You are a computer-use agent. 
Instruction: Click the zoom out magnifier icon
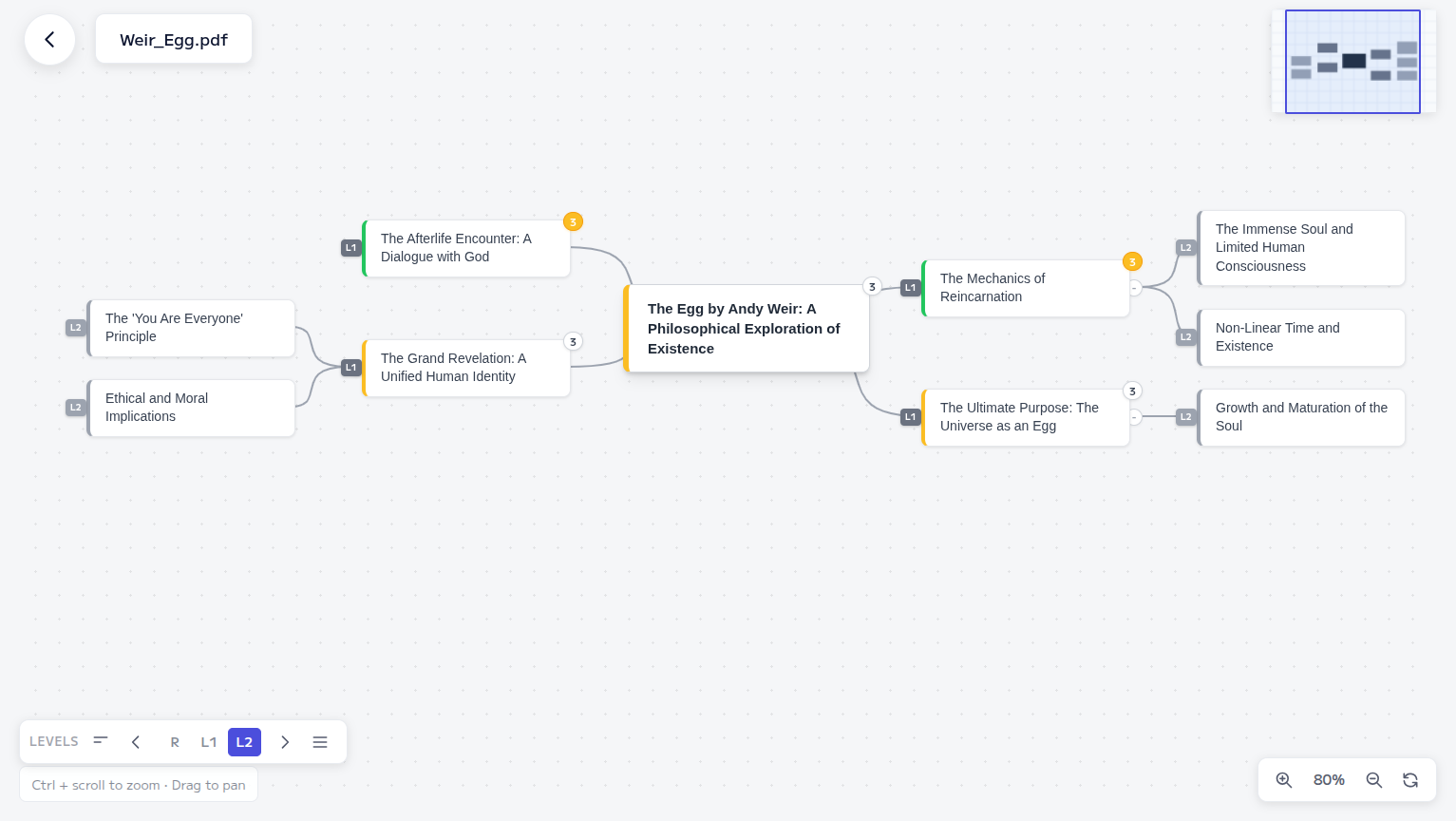click(1374, 780)
